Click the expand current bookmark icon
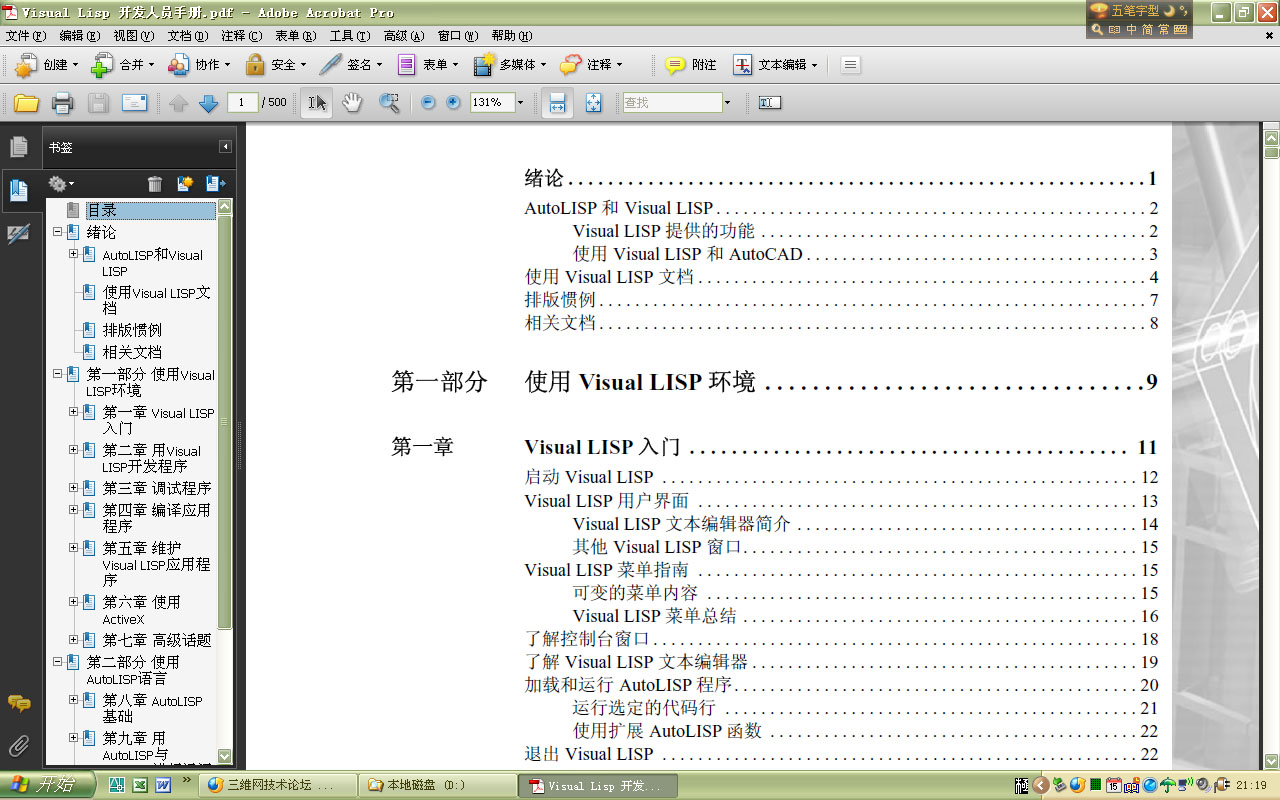 (215, 183)
